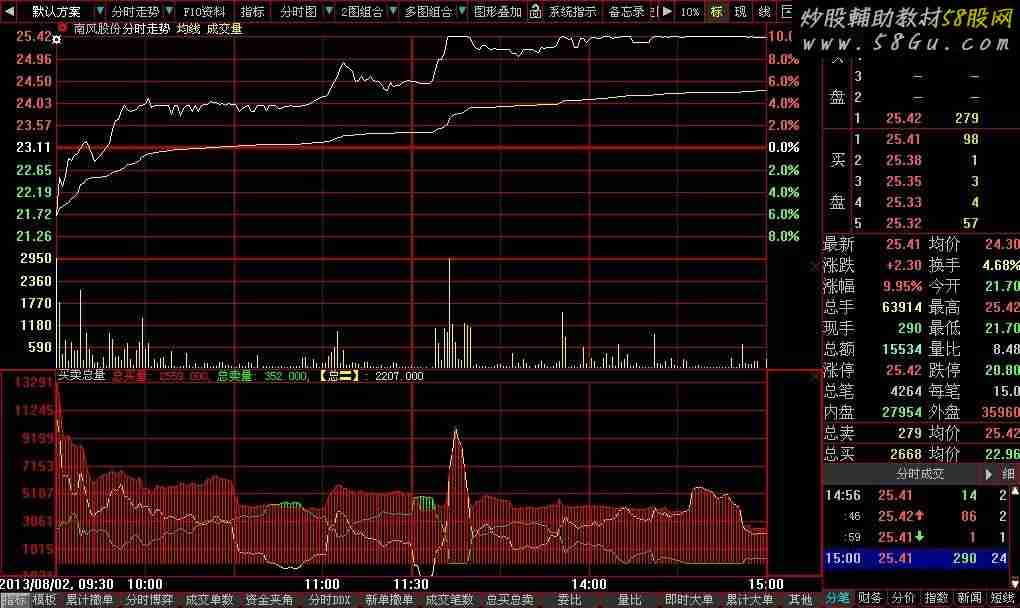
Task: Open the 模板 bottom tab
Action: 44,600
